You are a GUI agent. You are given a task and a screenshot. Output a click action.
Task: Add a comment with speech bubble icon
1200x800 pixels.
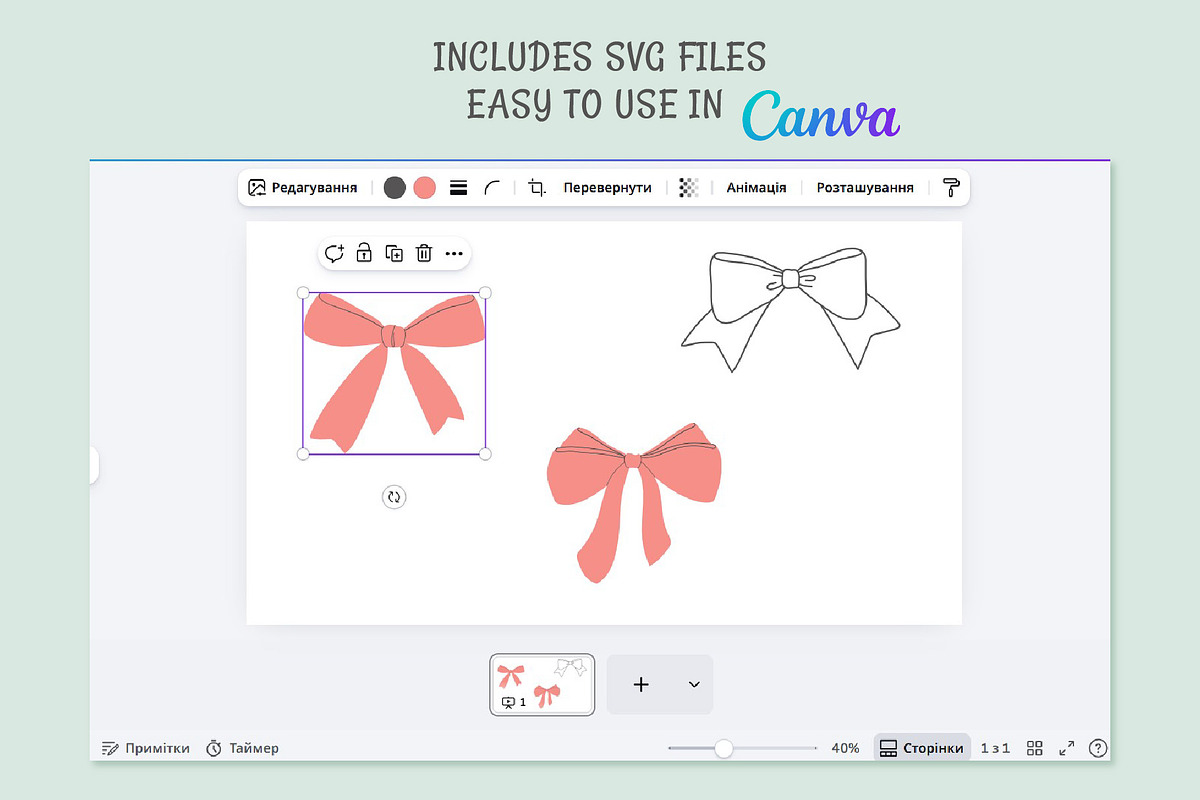(334, 253)
